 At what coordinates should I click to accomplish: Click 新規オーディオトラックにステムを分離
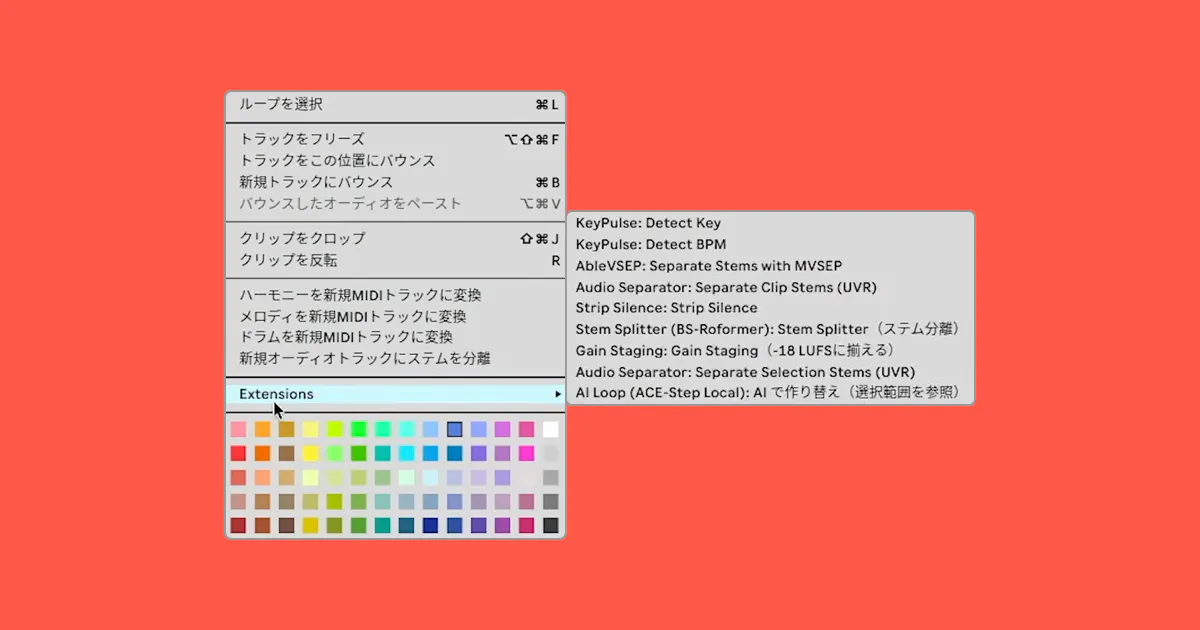(395, 358)
